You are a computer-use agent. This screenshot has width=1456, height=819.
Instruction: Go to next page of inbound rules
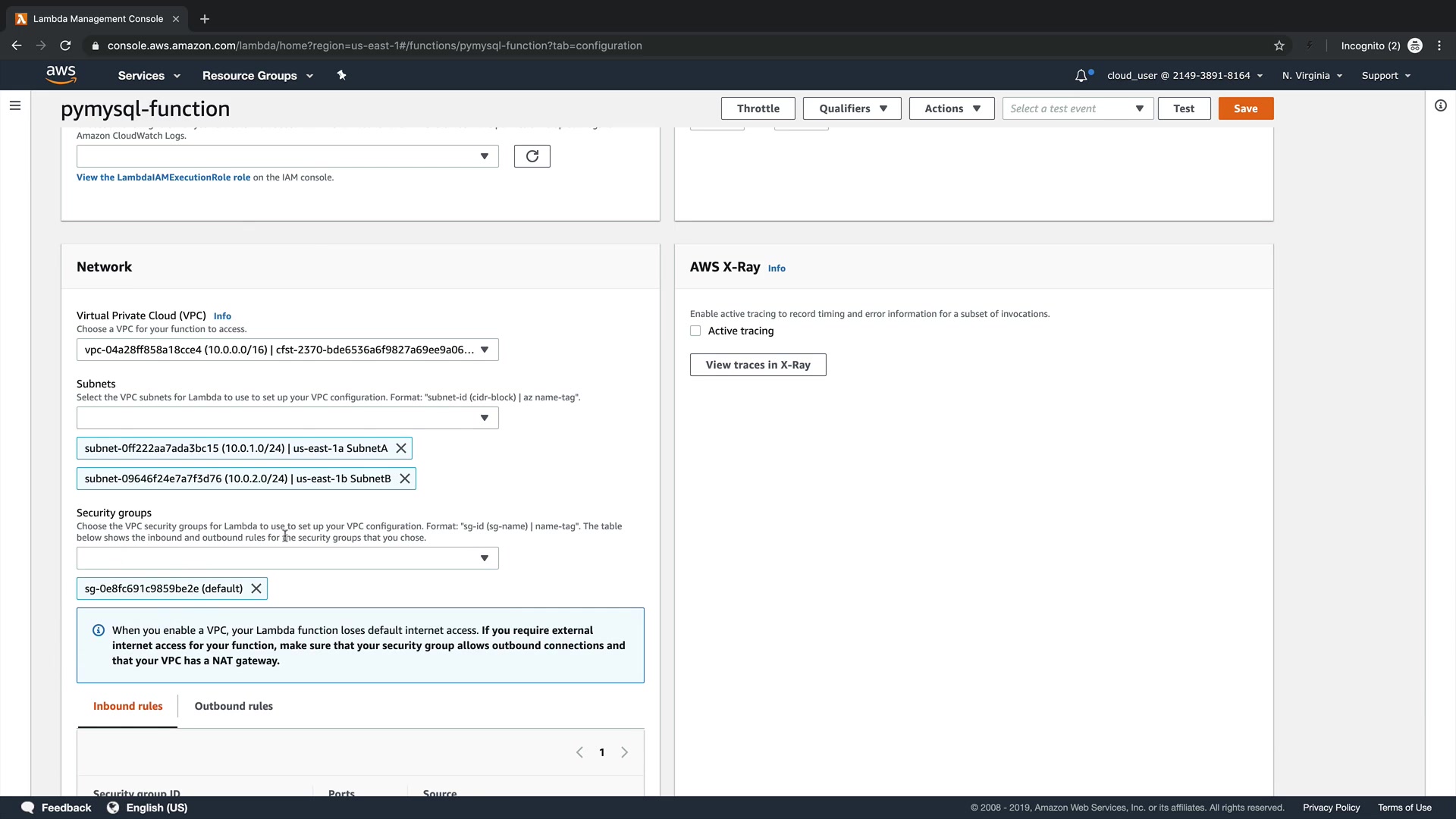[x=625, y=752]
